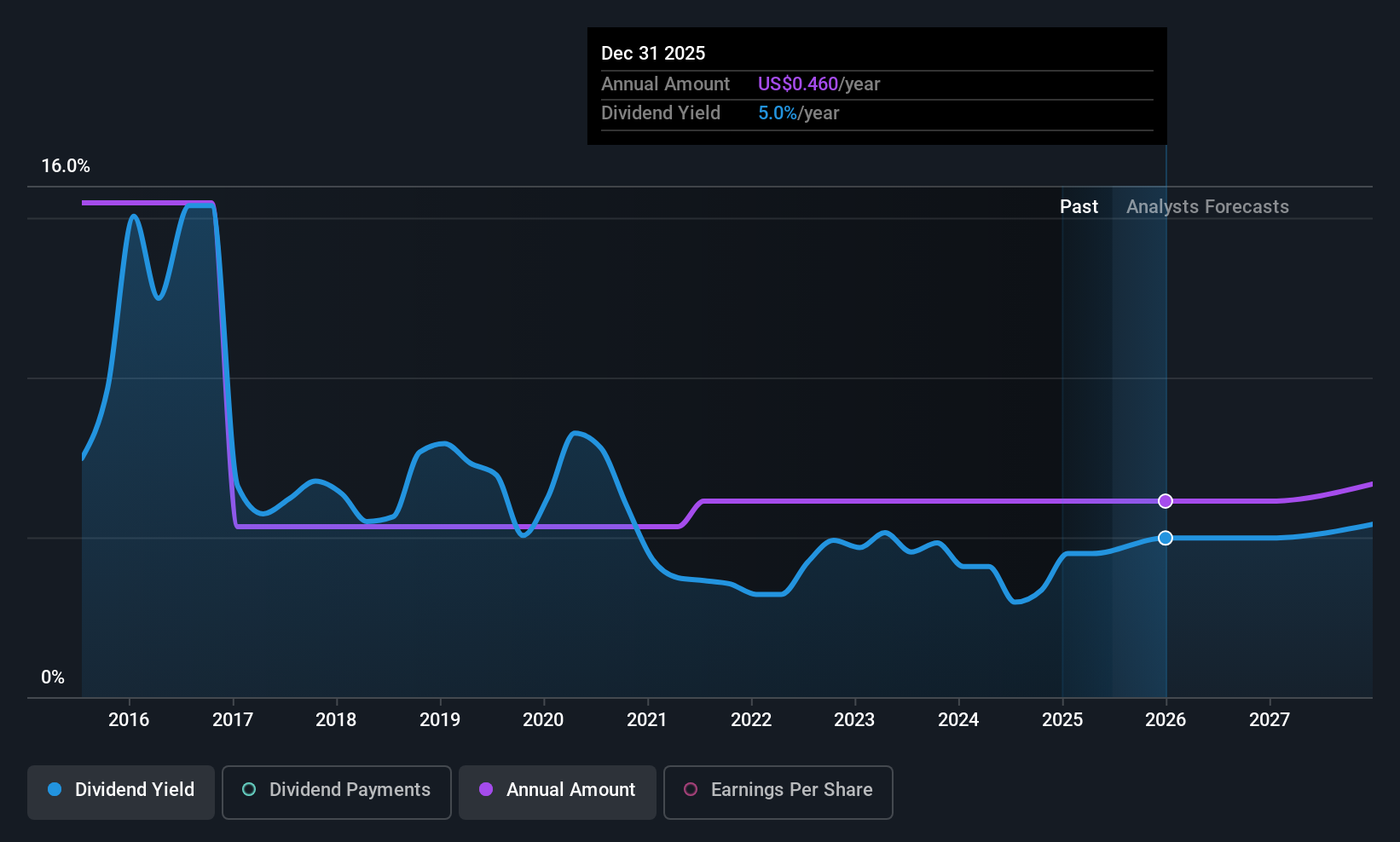Click the 2019 x-axis label

[440, 720]
